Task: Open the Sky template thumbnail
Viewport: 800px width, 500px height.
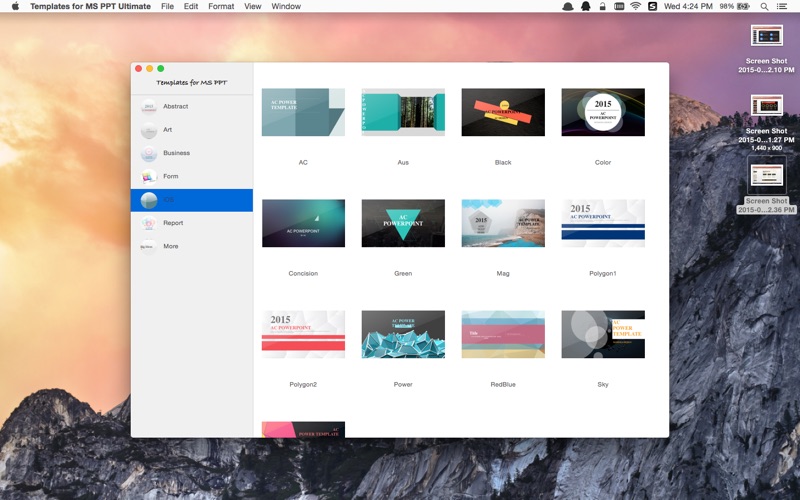Action: point(603,334)
